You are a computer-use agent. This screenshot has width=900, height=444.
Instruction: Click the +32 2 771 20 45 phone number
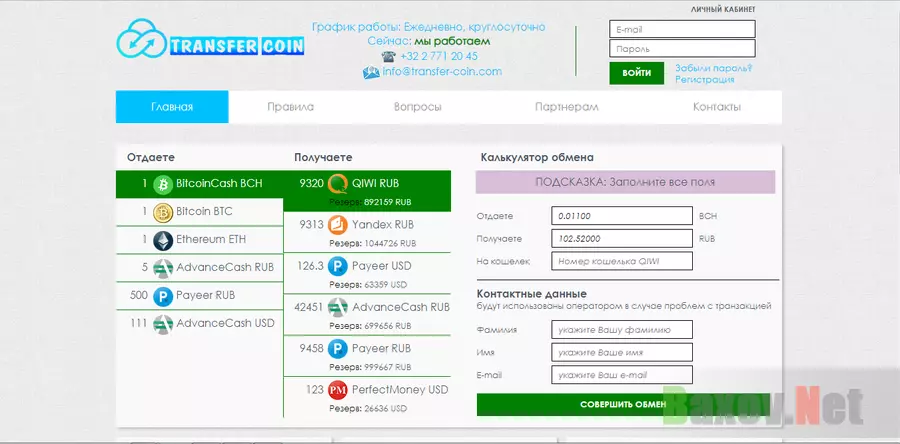click(x=439, y=56)
